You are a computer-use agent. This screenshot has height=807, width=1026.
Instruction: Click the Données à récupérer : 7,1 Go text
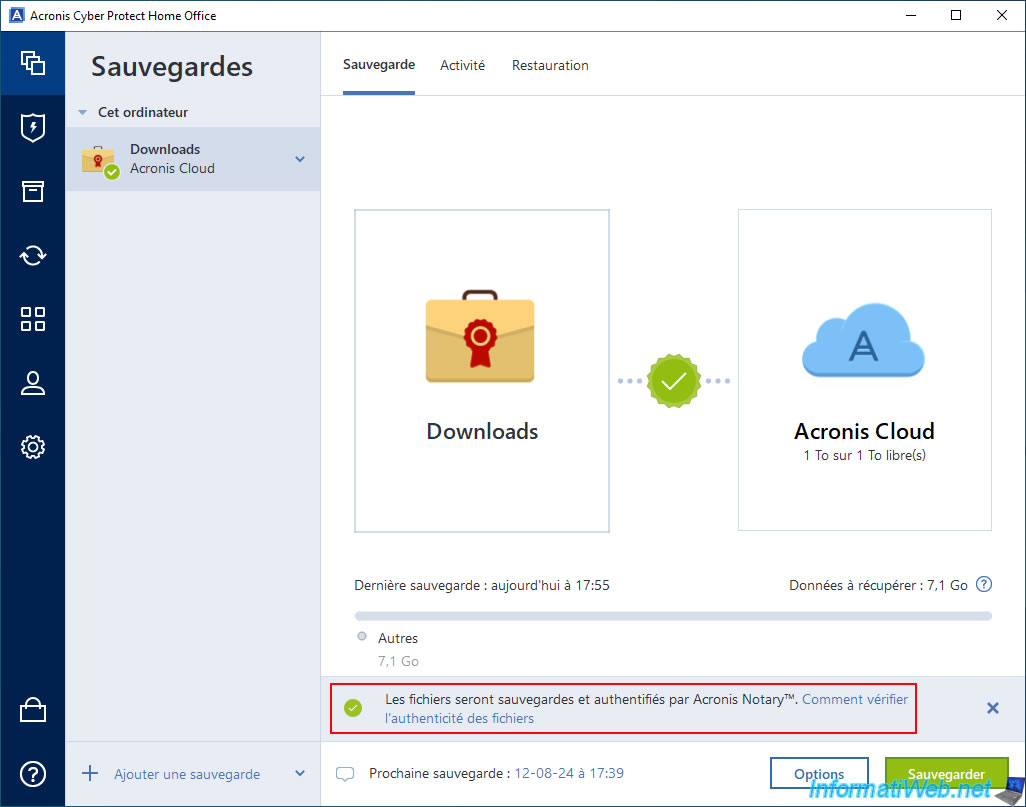[878, 585]
